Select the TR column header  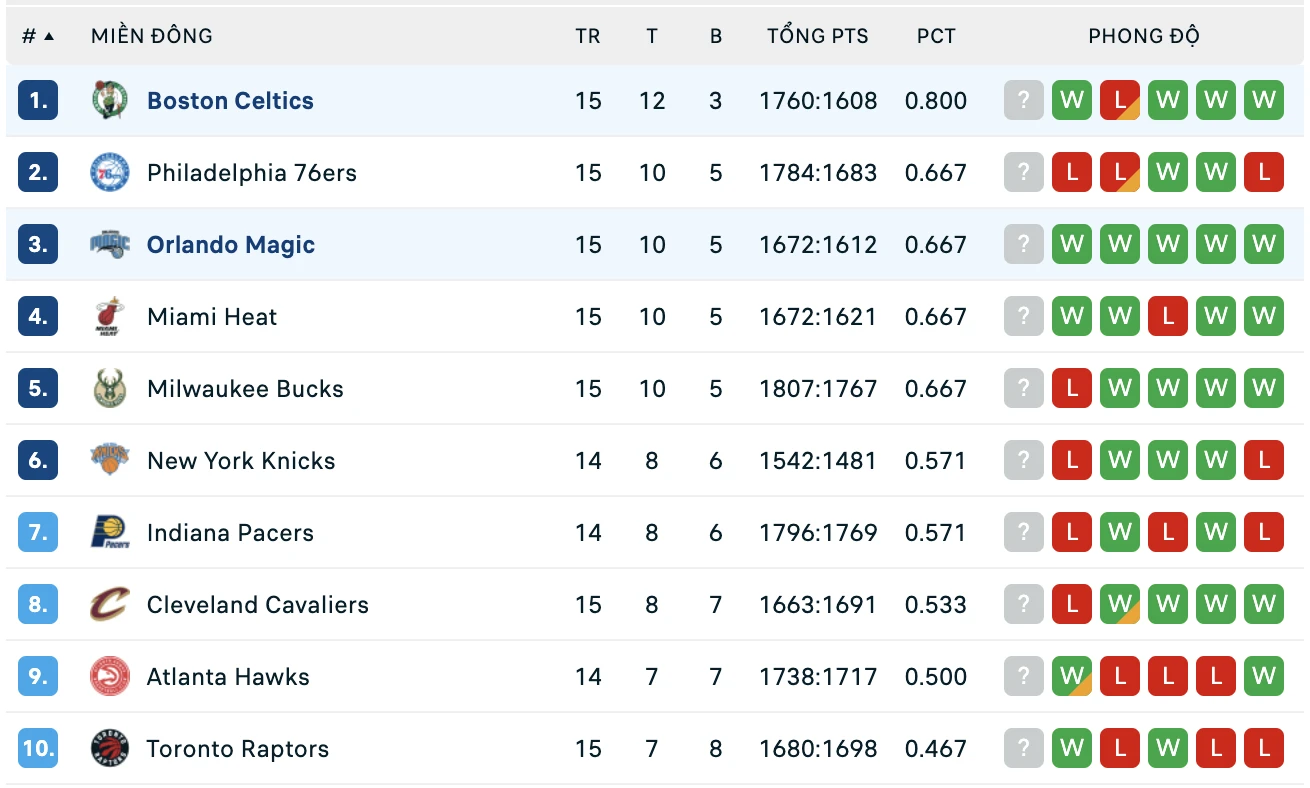(588, 36)
